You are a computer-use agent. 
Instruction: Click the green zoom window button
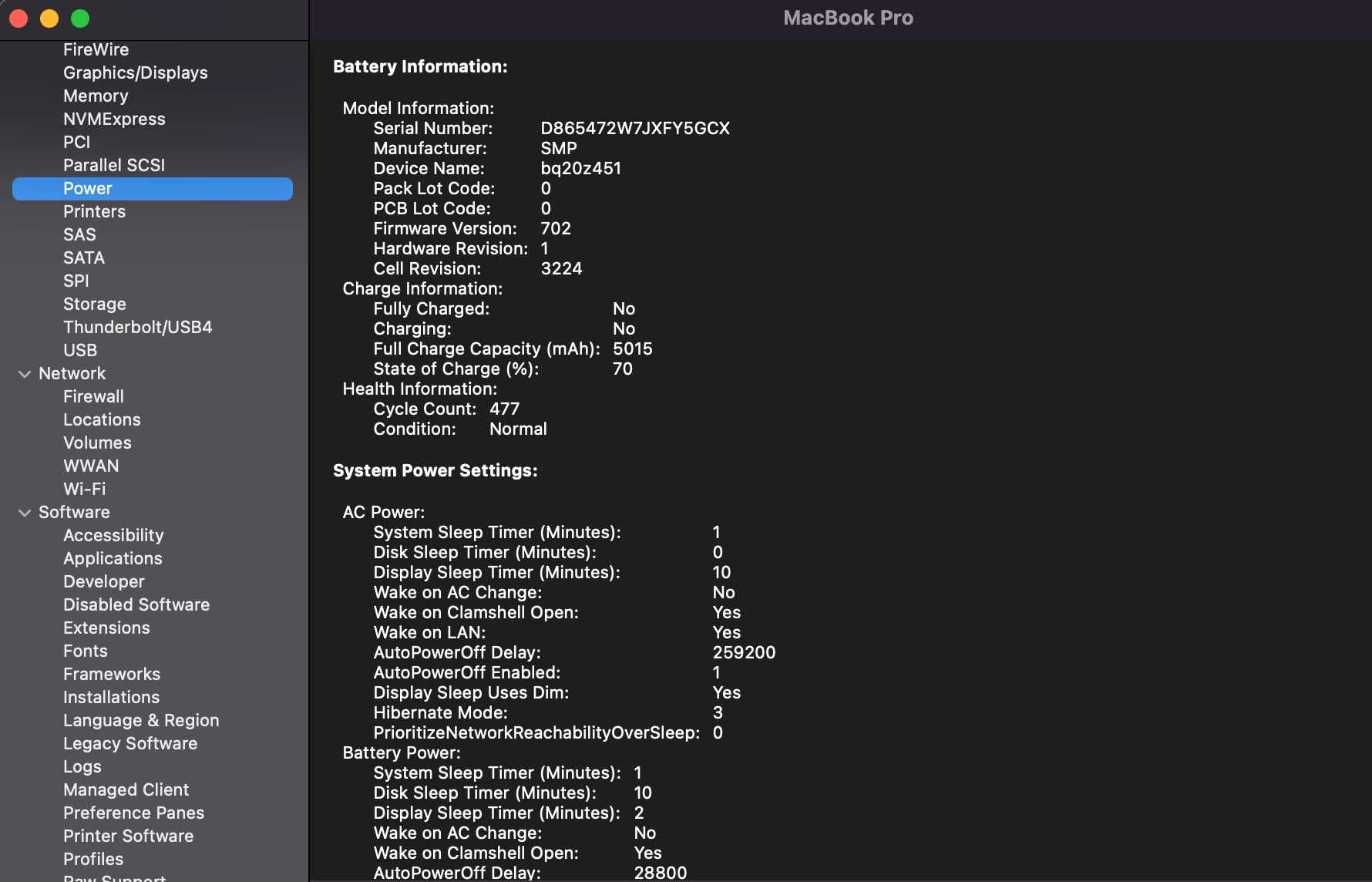80,19
